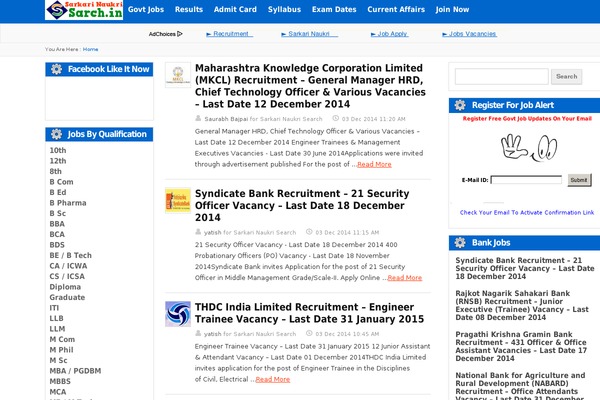Open the Syllabus menu item

[284, 10]
